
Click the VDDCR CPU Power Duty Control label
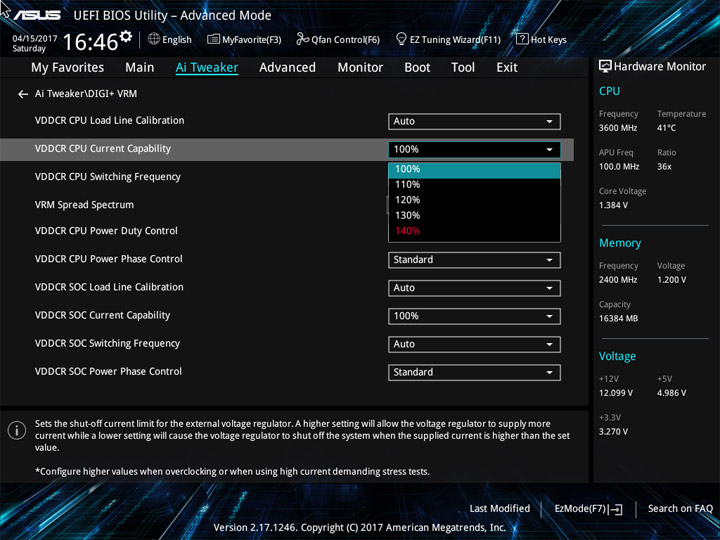pyautogui.click(x=106, y=231)
